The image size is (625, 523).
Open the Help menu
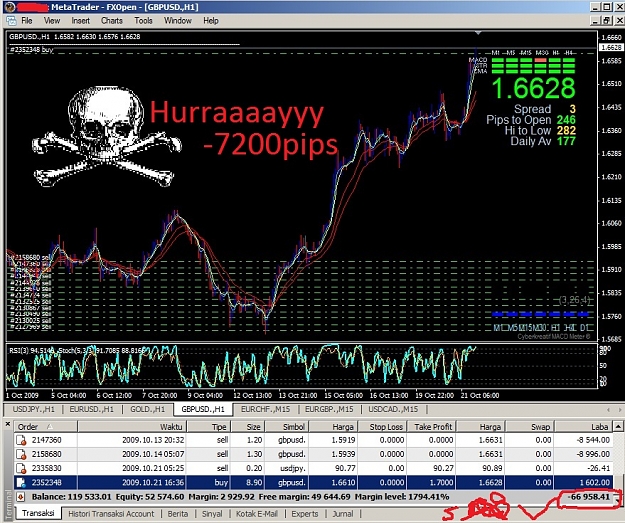tap(211, 20)
